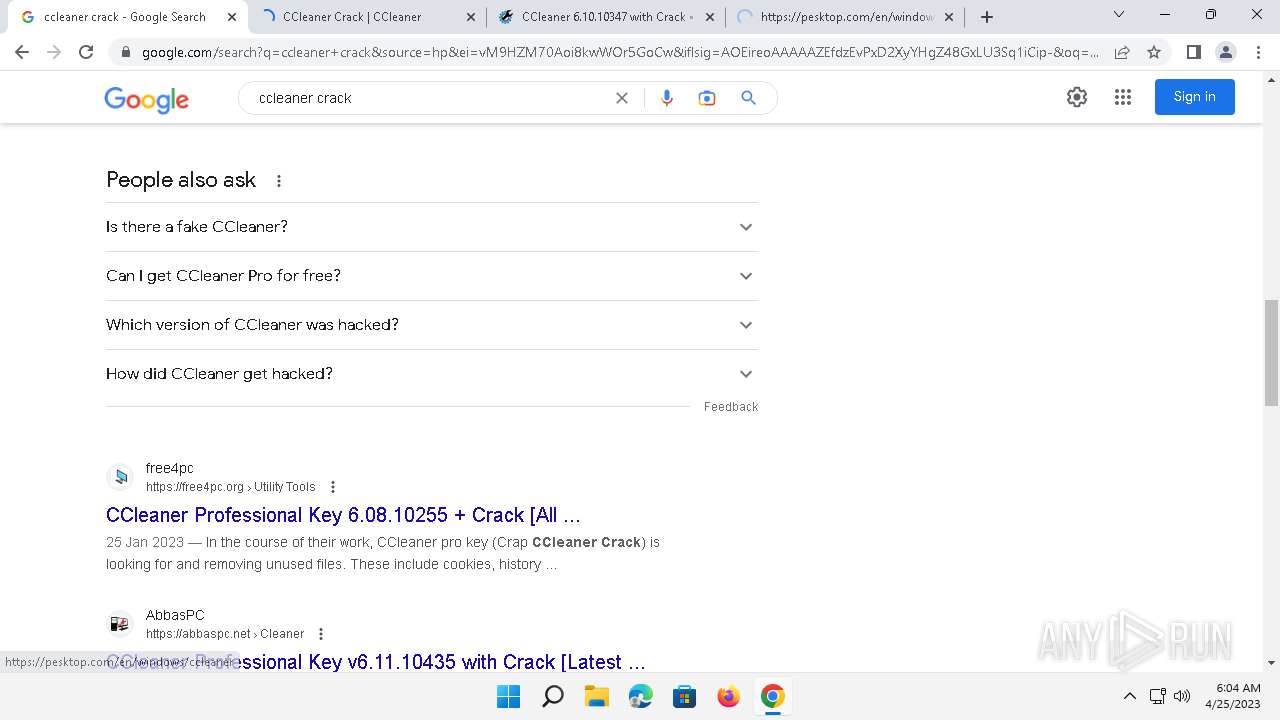Expand 'Which version of CCleaner was hacked?'
This screenshot has height=720, width=1280.
click(432, 325)
